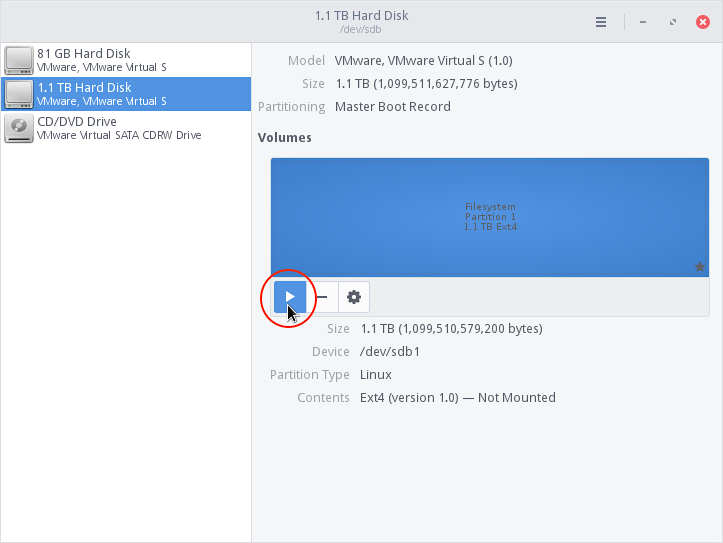This screenshot has width=723, height=543.
Task: Click the 81 GB hard disk drive icon
Action: click(x=19, y=61)
